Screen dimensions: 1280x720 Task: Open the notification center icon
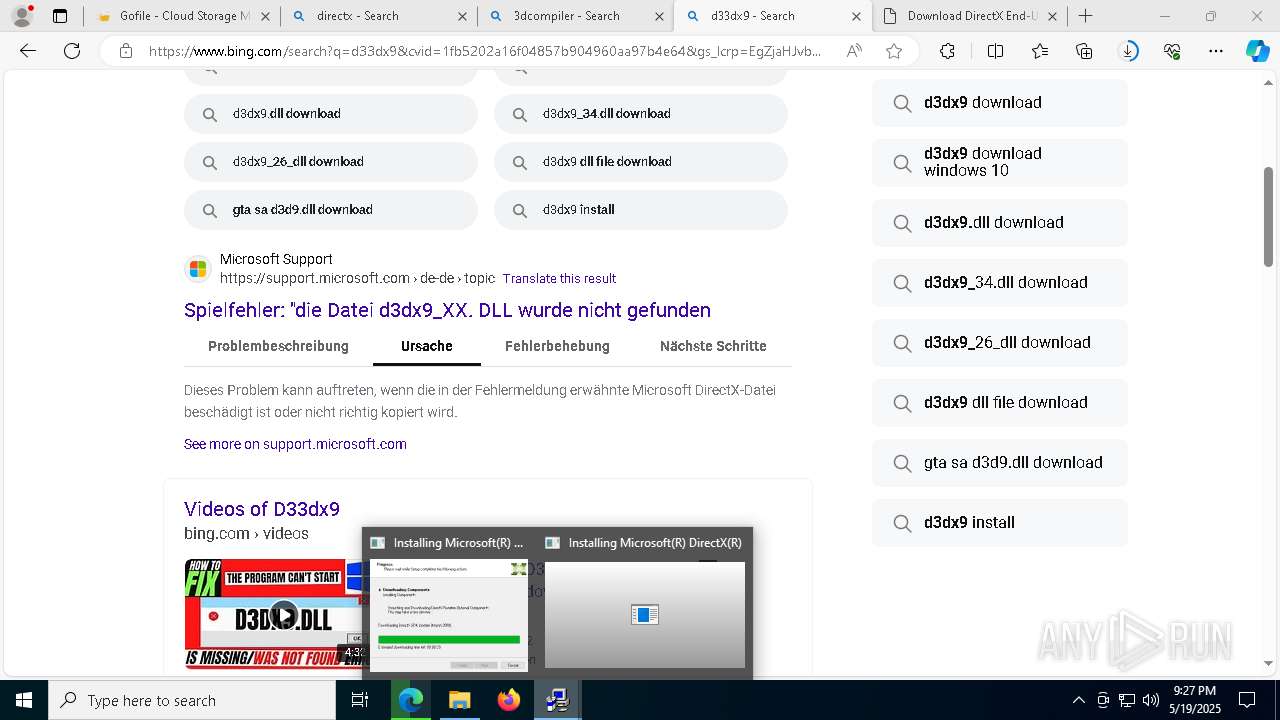[1247, 700]
